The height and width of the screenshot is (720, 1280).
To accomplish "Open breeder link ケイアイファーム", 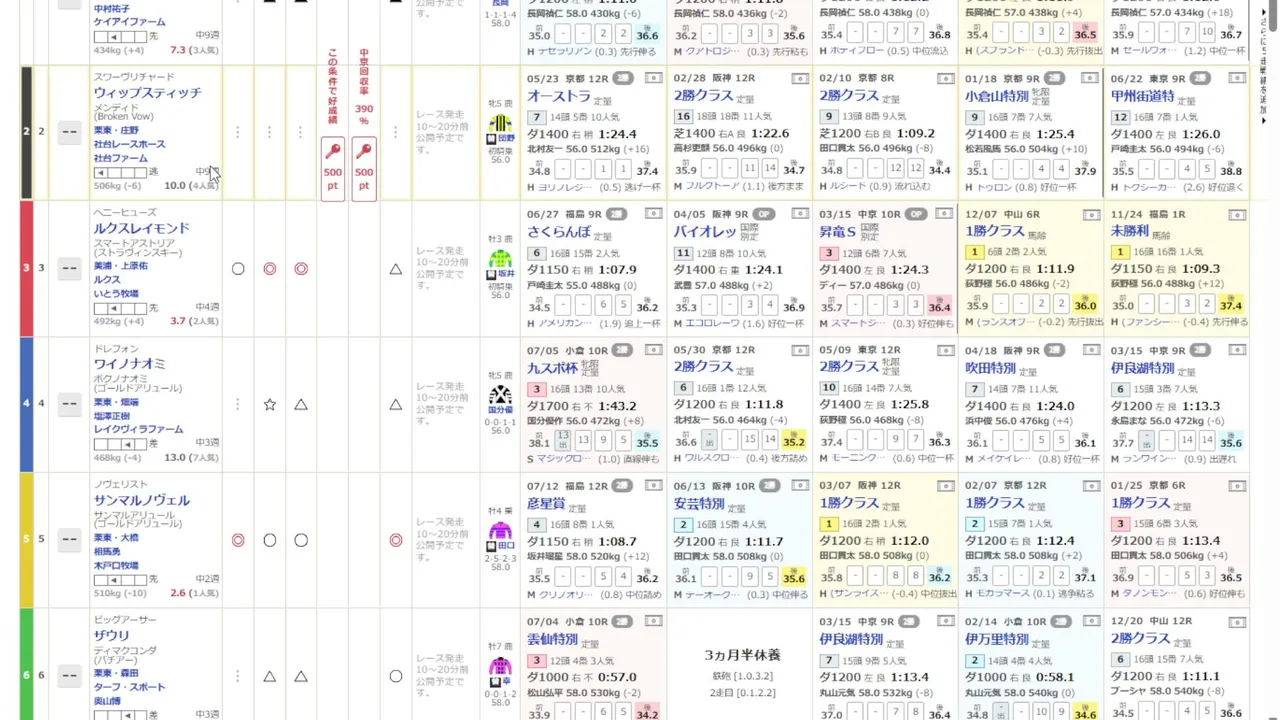I will [x=130, y=22].
